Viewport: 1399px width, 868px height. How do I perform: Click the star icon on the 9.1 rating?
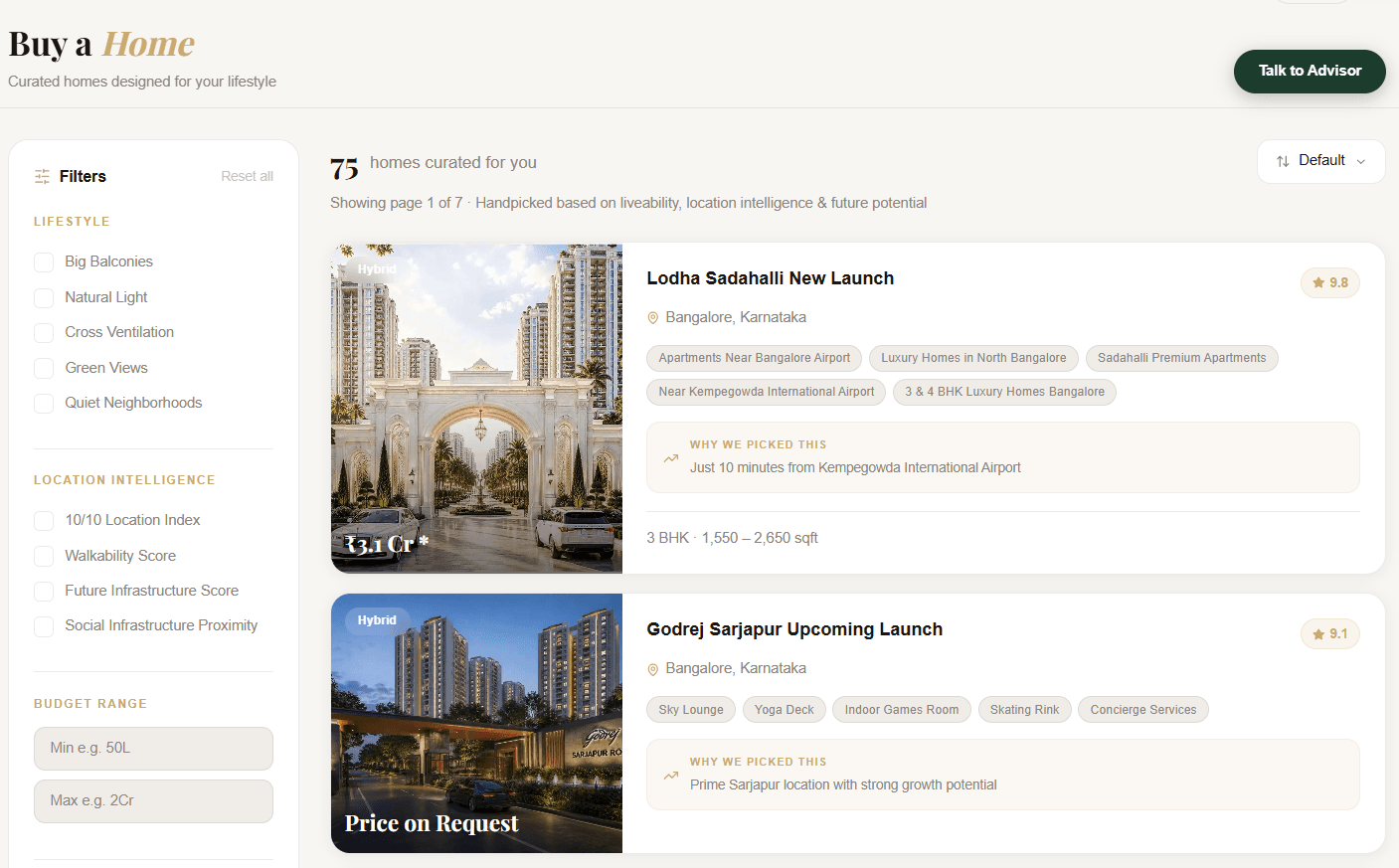coord(1318,633)
